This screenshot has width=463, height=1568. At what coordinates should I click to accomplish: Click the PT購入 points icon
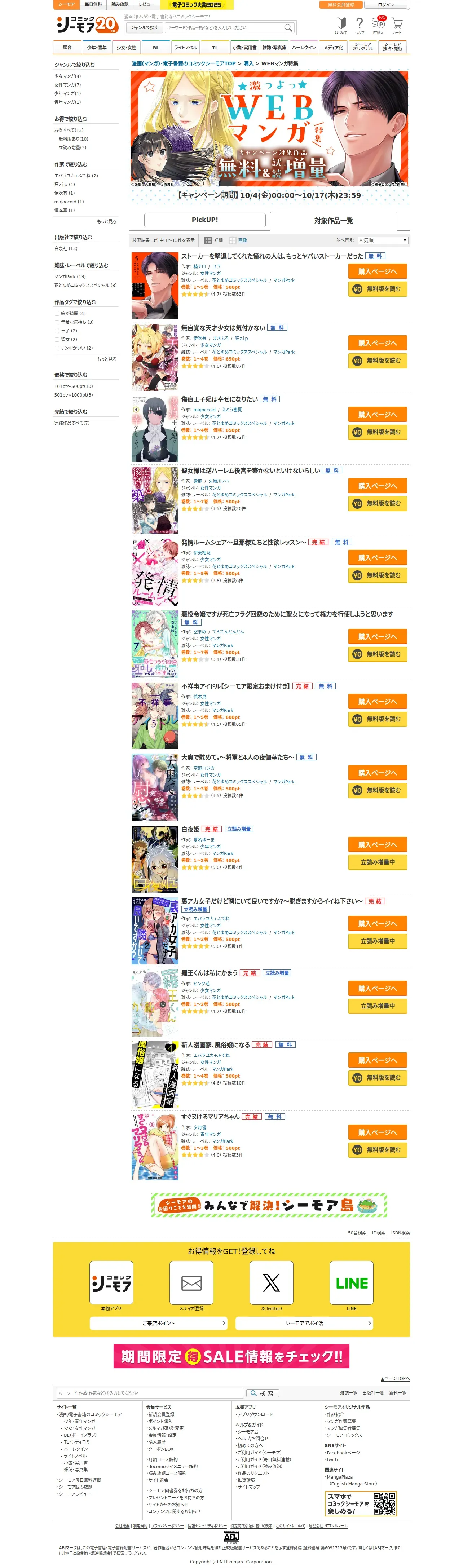[x=378, y=26]
